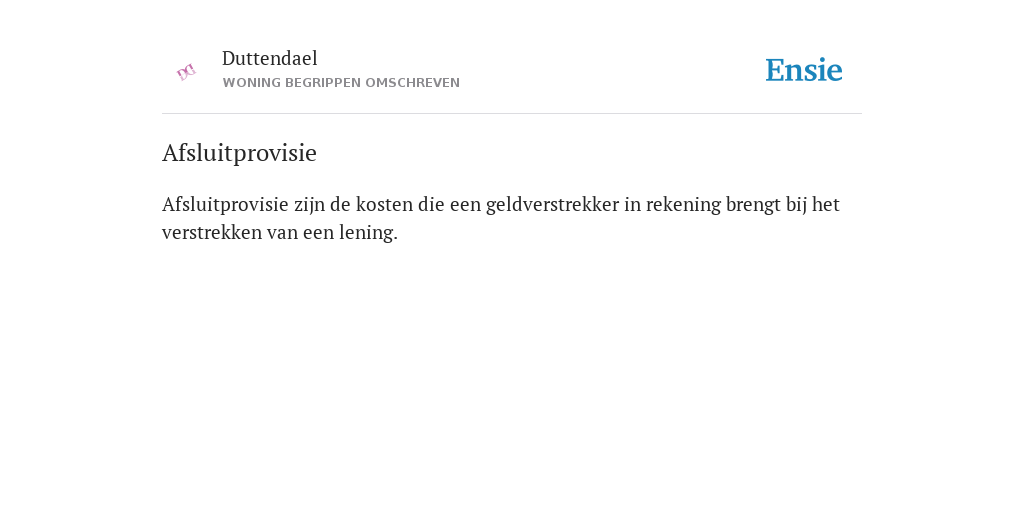The width and height of the screenshot is (1024, 512).
Task: Click the word 'rekening' in the paragraph
Action: (683, 204)
